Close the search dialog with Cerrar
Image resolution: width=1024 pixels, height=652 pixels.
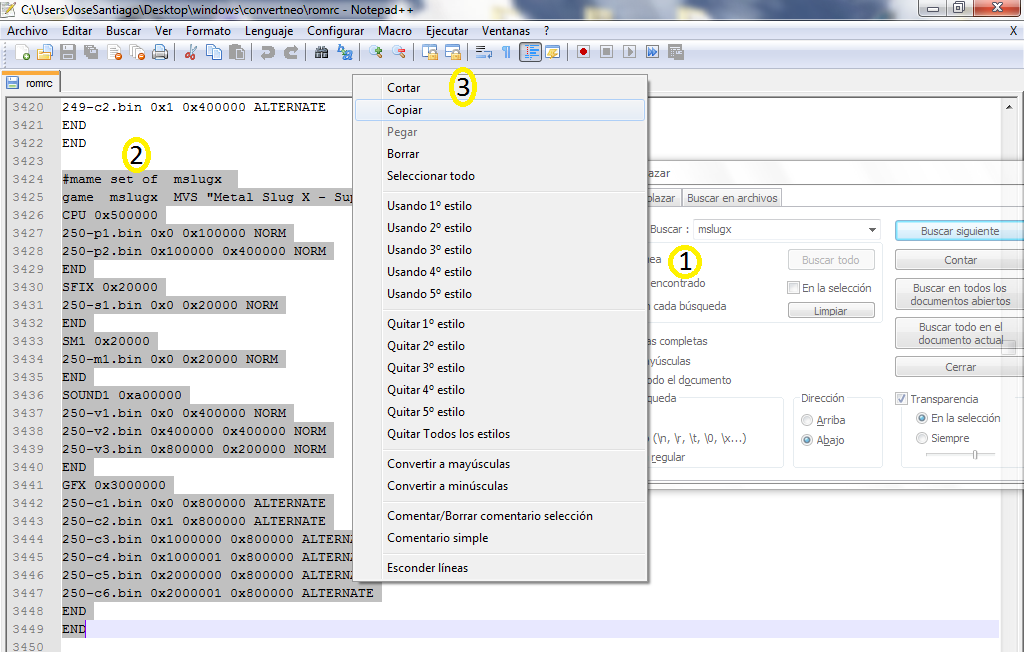pos(959,367)
